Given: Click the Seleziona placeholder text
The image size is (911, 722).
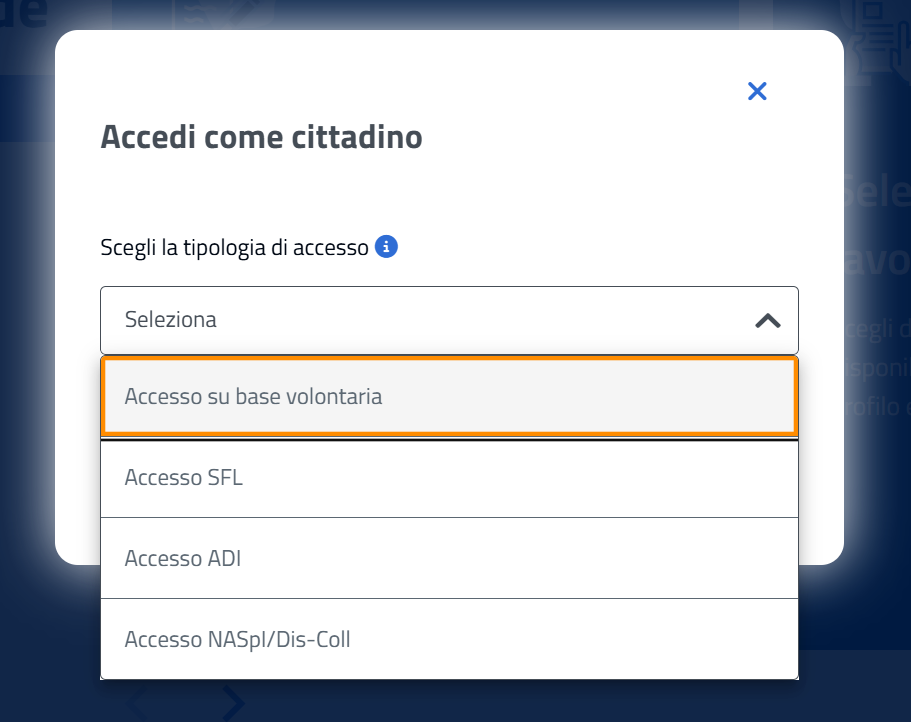Looking at the screenshot, I should coord(171,319).
